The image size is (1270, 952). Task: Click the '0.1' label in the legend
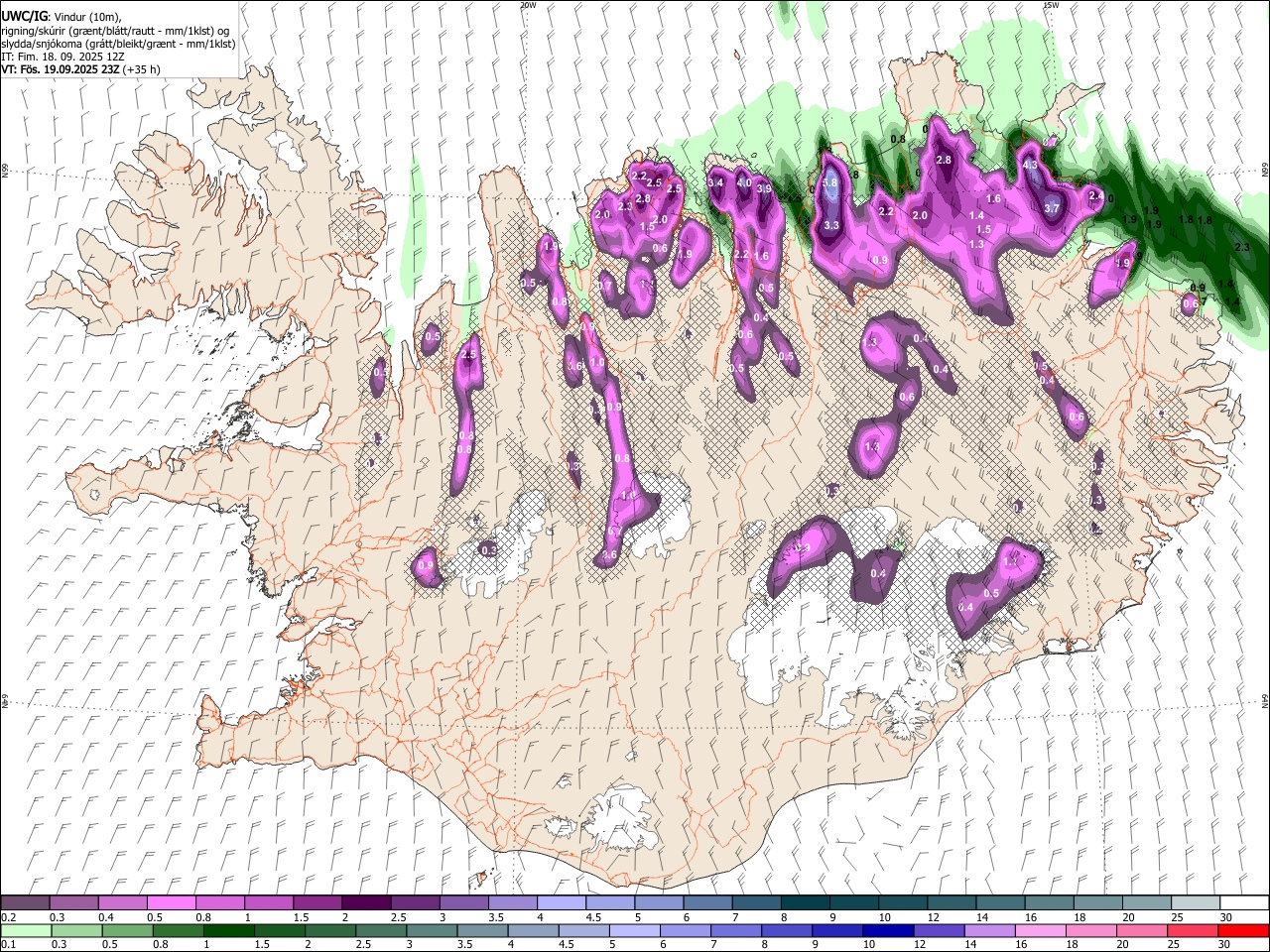point(8,944)
